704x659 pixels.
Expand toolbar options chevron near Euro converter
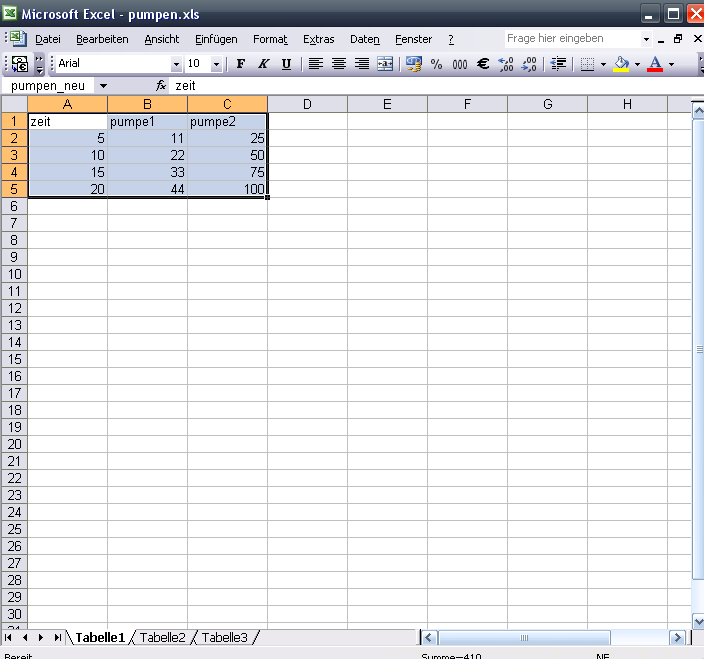pos(40,64)
